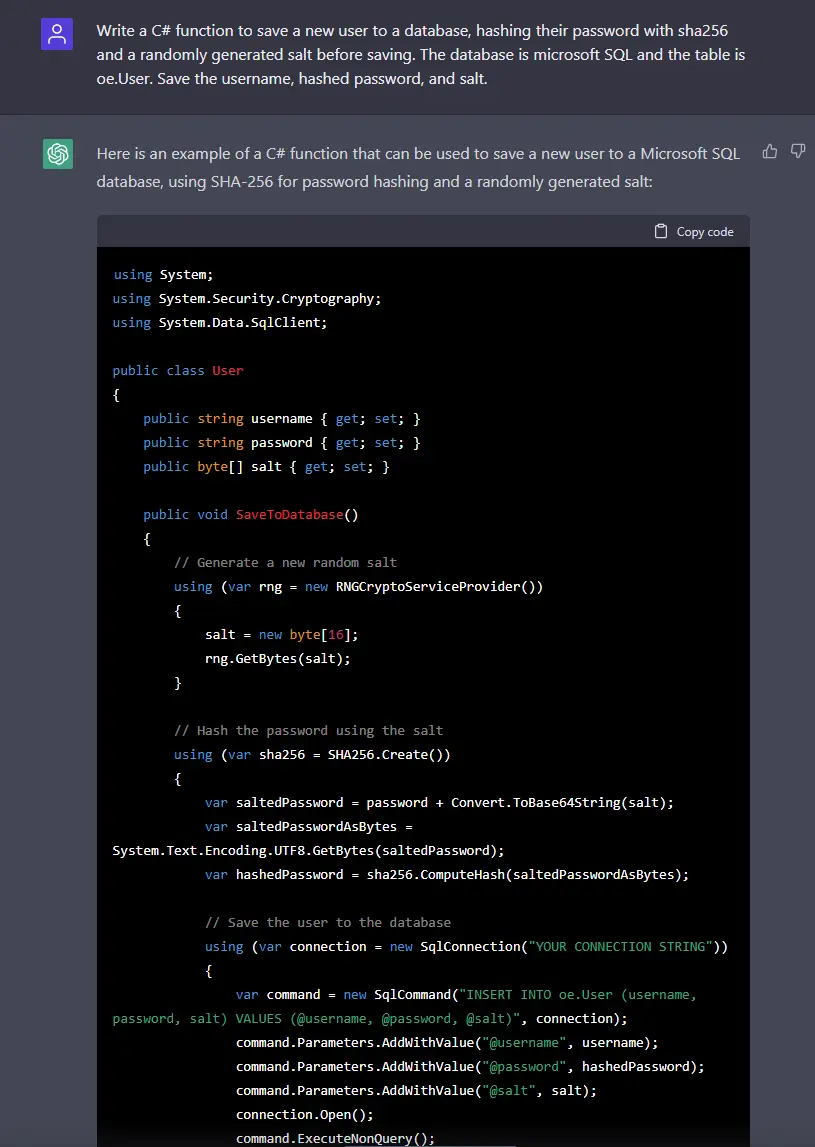The height and width of the screenshot is (1147, 815).
Task: Click the 'Hash the password using the salt' comment
Action: 308,730
